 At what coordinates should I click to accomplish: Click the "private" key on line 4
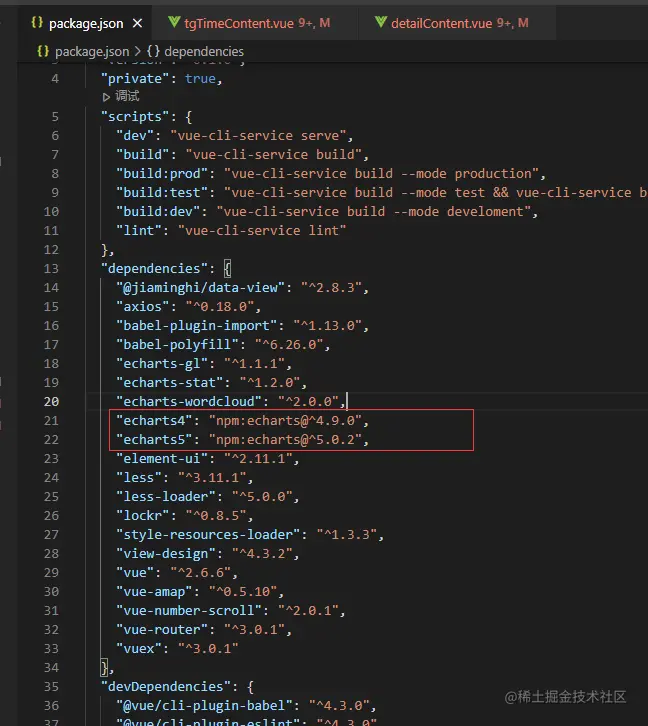pyautogui.click(x=135, y=79)
